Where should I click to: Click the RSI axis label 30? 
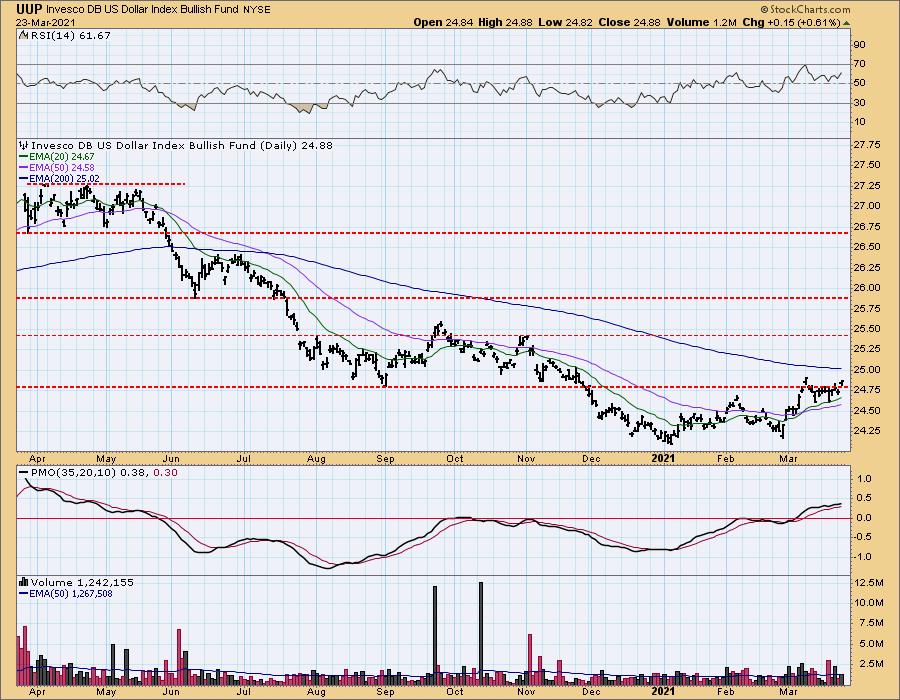(860, 103)
